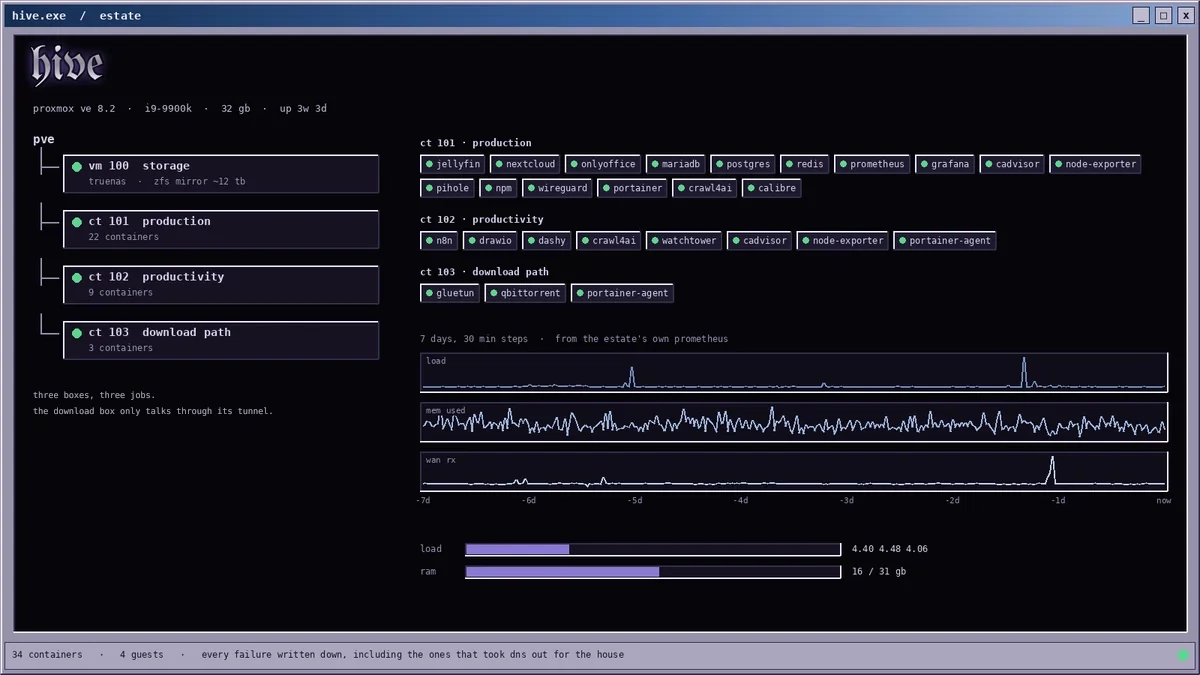Click the nextcloud container chip
The image size is (1200, 675).
point(525,164)
